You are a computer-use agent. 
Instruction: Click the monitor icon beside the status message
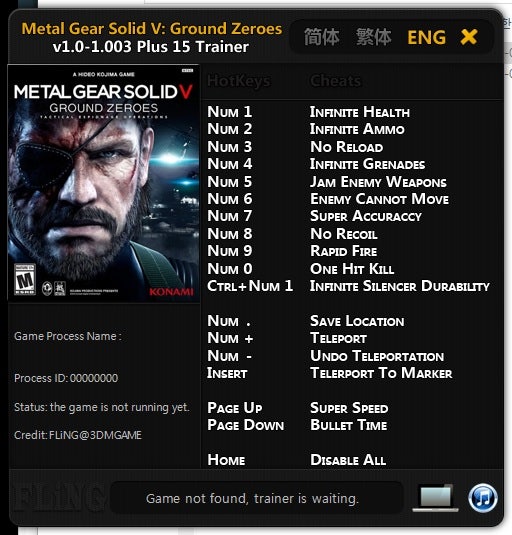click(436, 498)
